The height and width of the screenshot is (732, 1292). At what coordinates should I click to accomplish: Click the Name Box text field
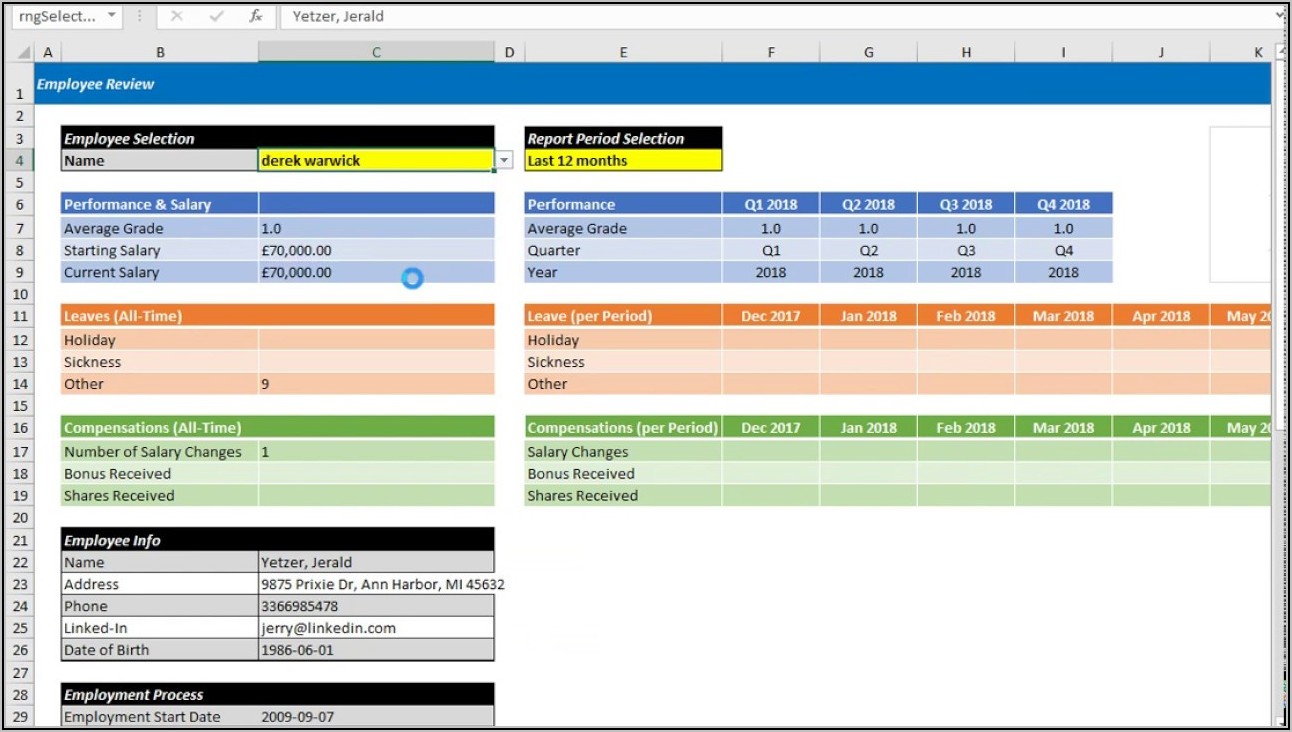pos(58,16)
